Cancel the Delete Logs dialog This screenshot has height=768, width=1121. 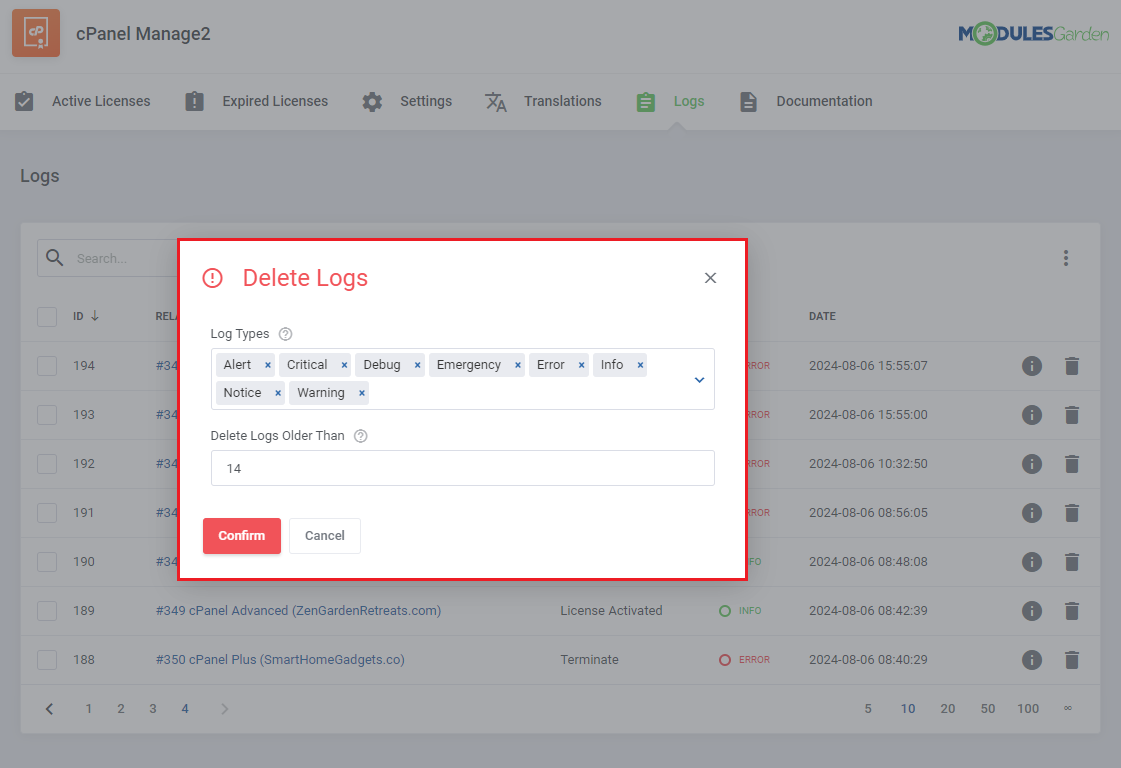coord(325,536)
